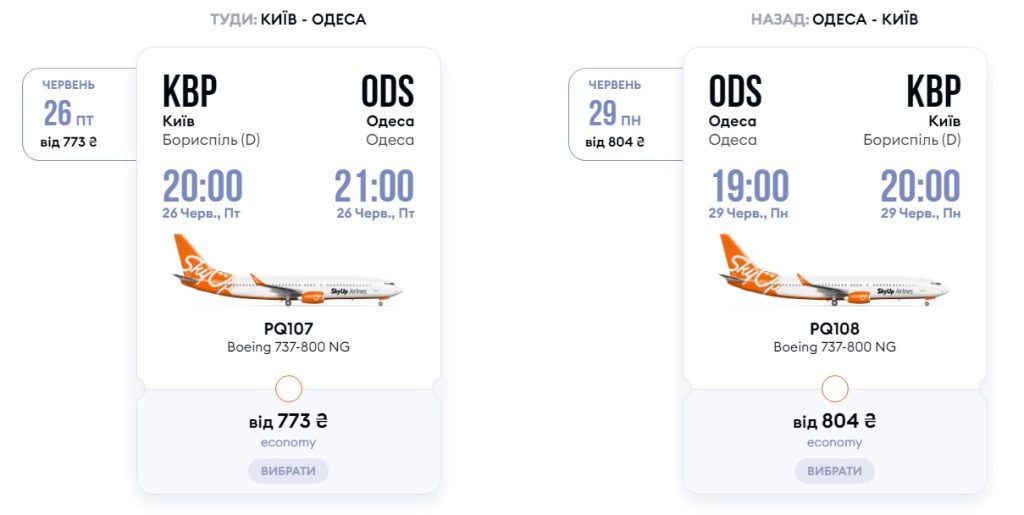Click the KBP arrival code on return card
This screenshot has width=1024, height=515.
click(933, 92)
